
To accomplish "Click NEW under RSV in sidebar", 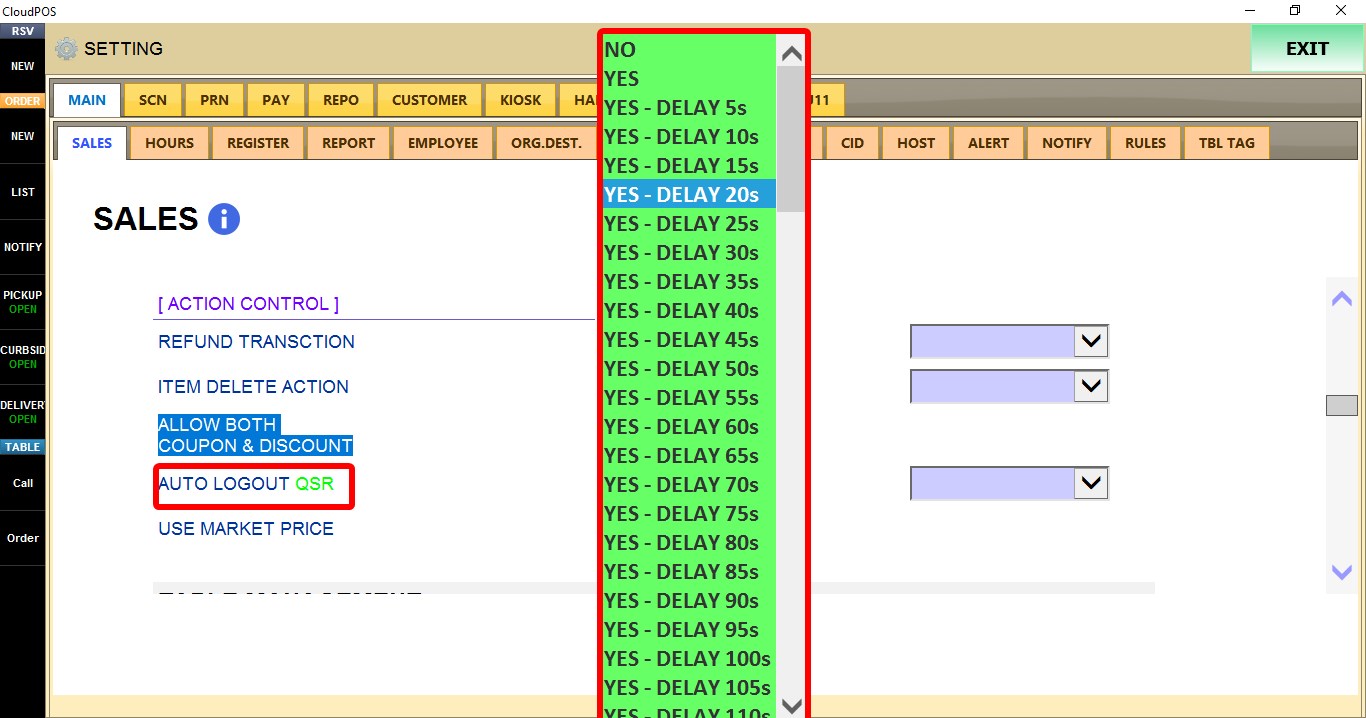I will pyautogui.click(x=22, y=66).
